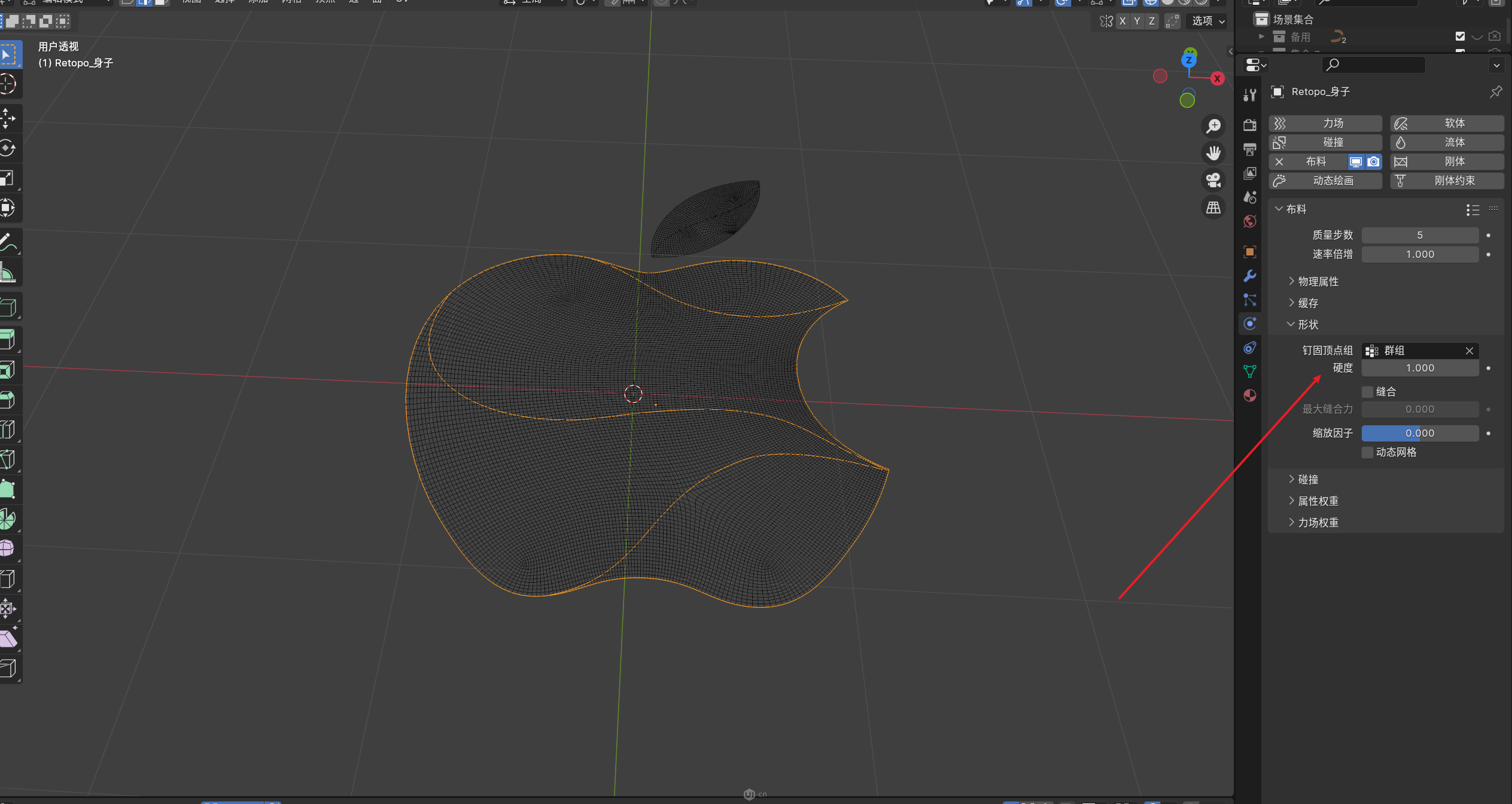Open the Object Constraints properties tab
The image size is (1512, 804).
[x=1250, y=348]
